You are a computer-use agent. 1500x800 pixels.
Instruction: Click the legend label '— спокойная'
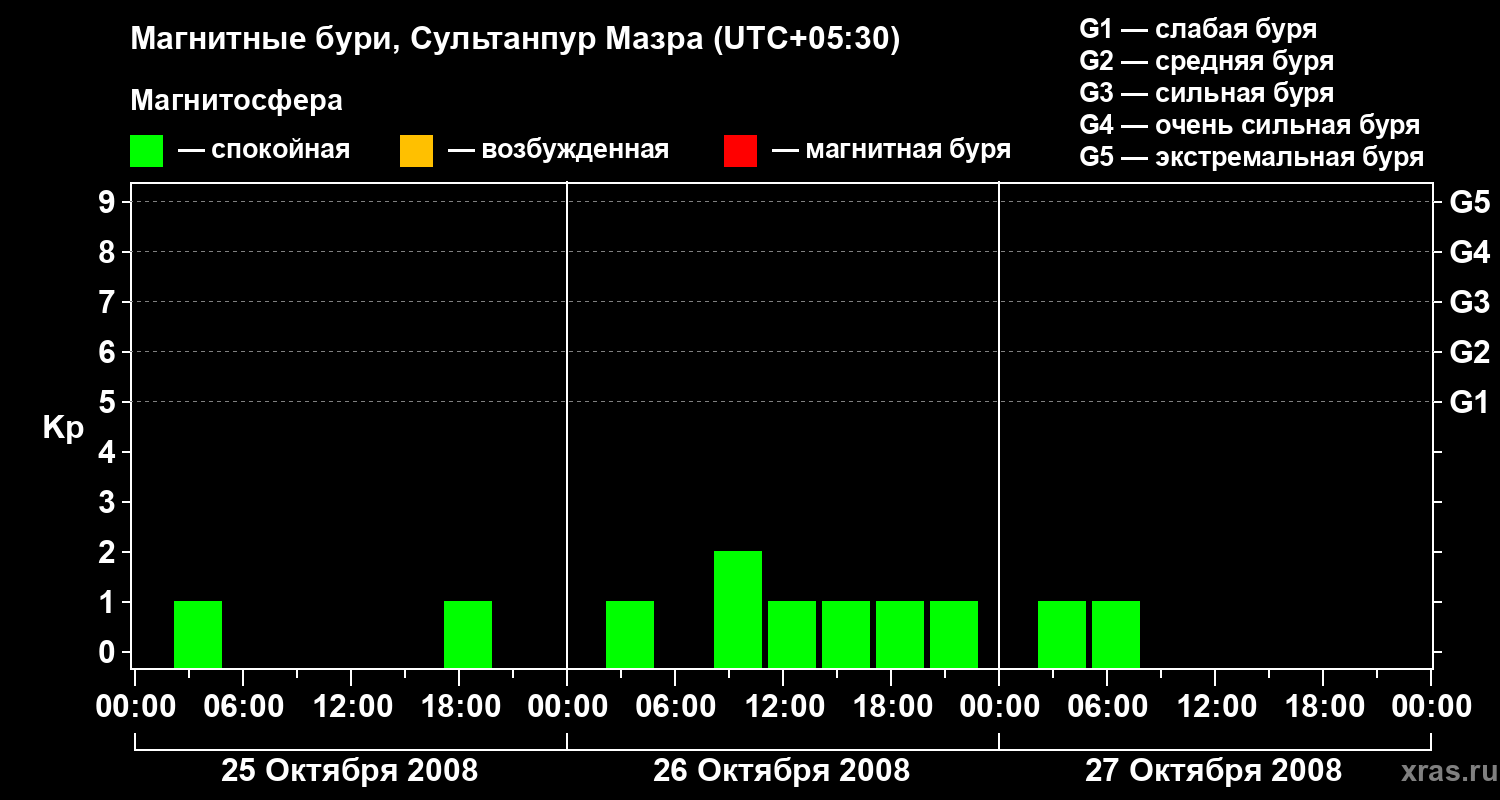click(x=264, y=150)
